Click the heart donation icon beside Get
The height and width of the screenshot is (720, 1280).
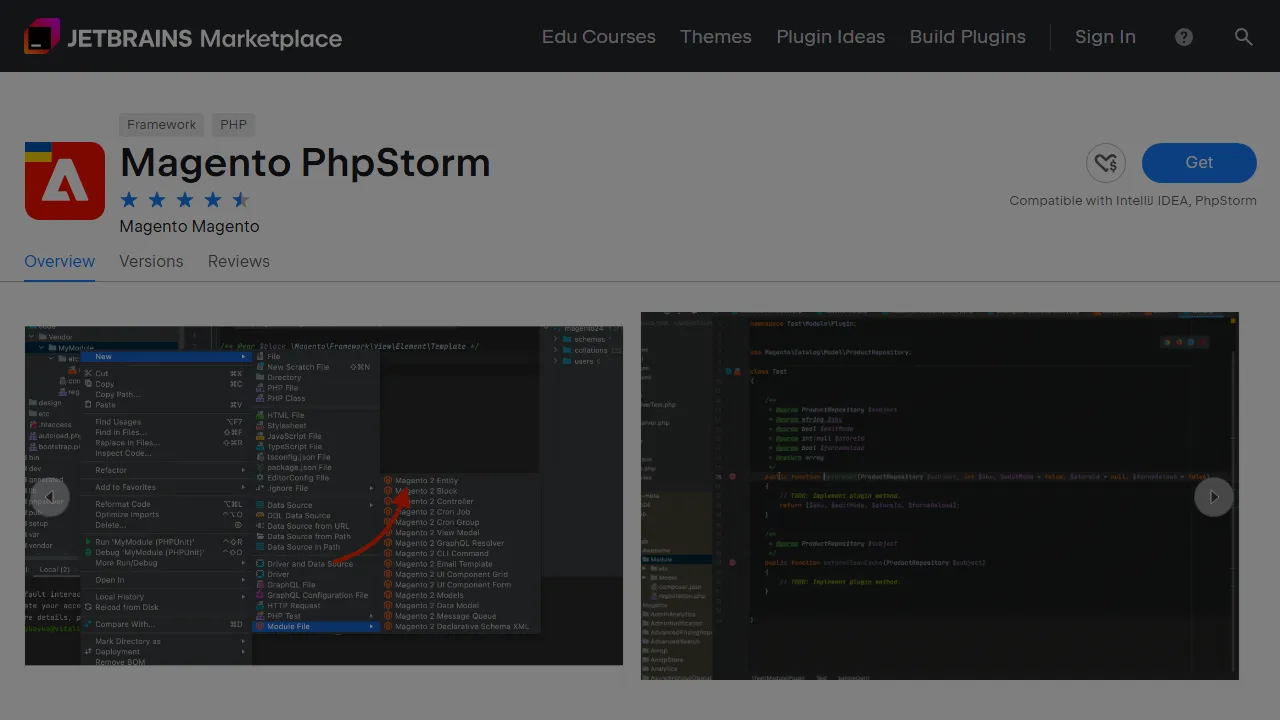pyautogui.click(x=1105, y=162)
